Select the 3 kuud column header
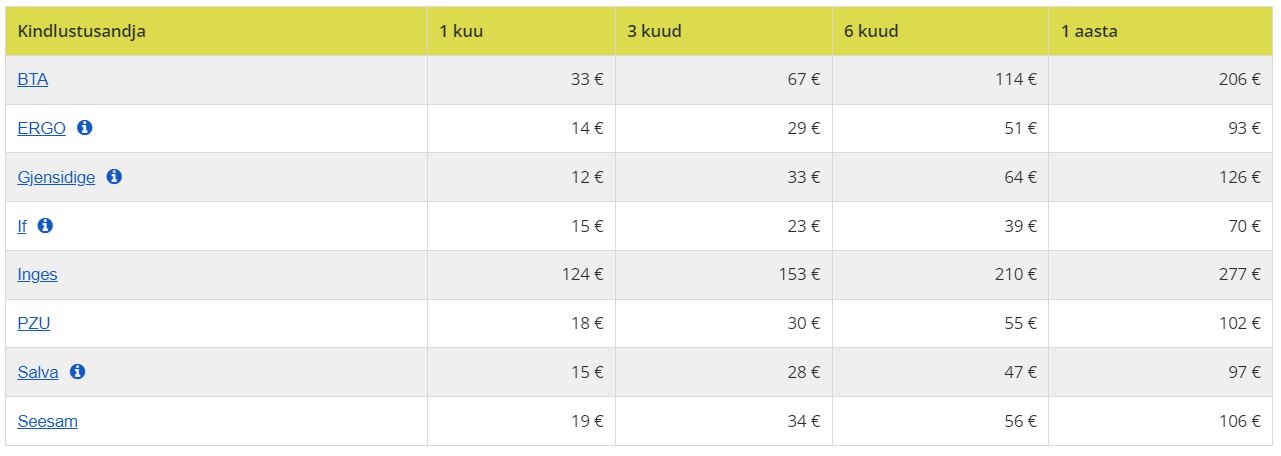Image resolution: width=1281 pixels, height=456 pixels. 654,31
